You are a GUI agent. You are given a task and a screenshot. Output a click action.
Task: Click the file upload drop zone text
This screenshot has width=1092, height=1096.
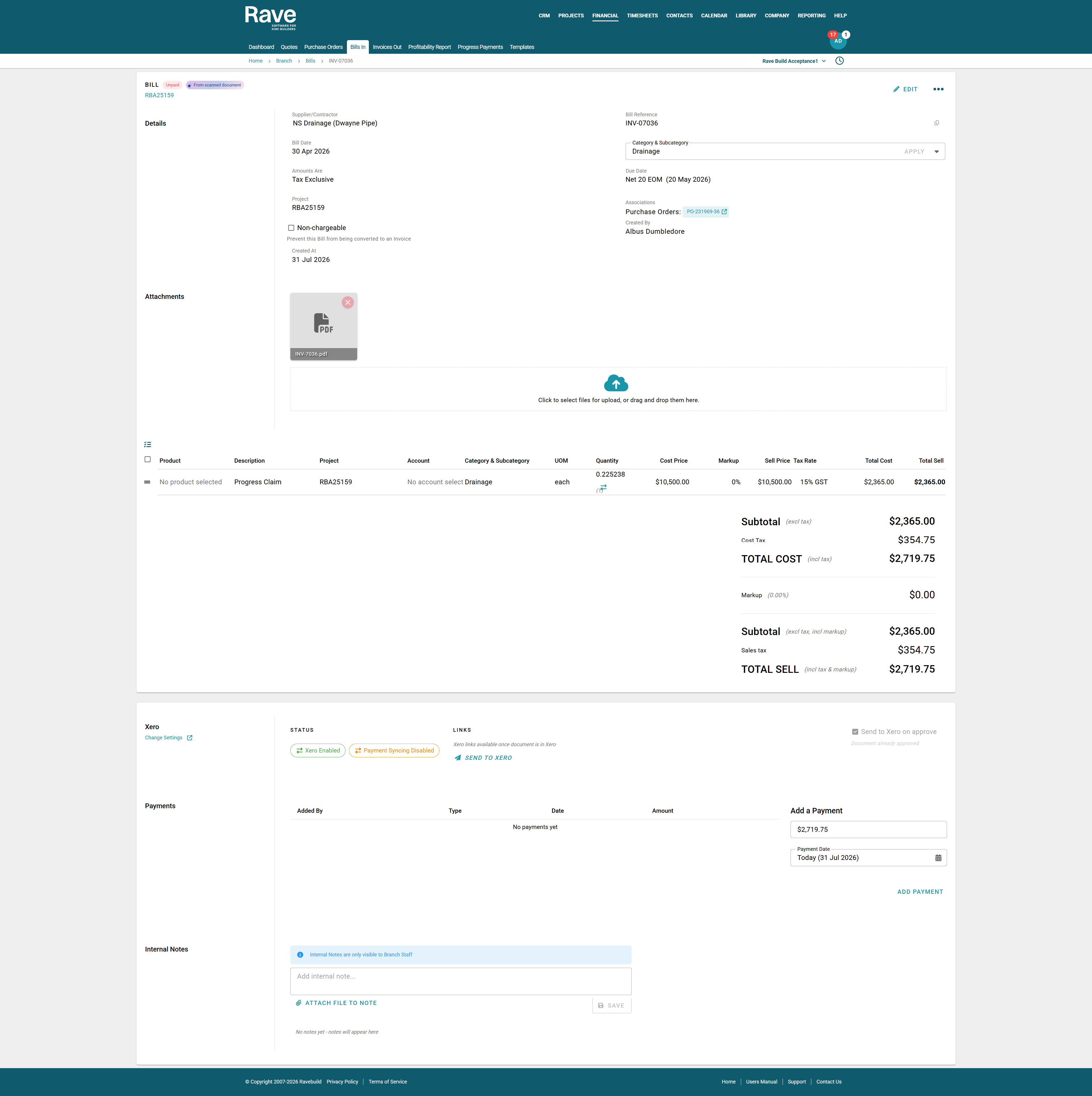[x=618, y=400]
